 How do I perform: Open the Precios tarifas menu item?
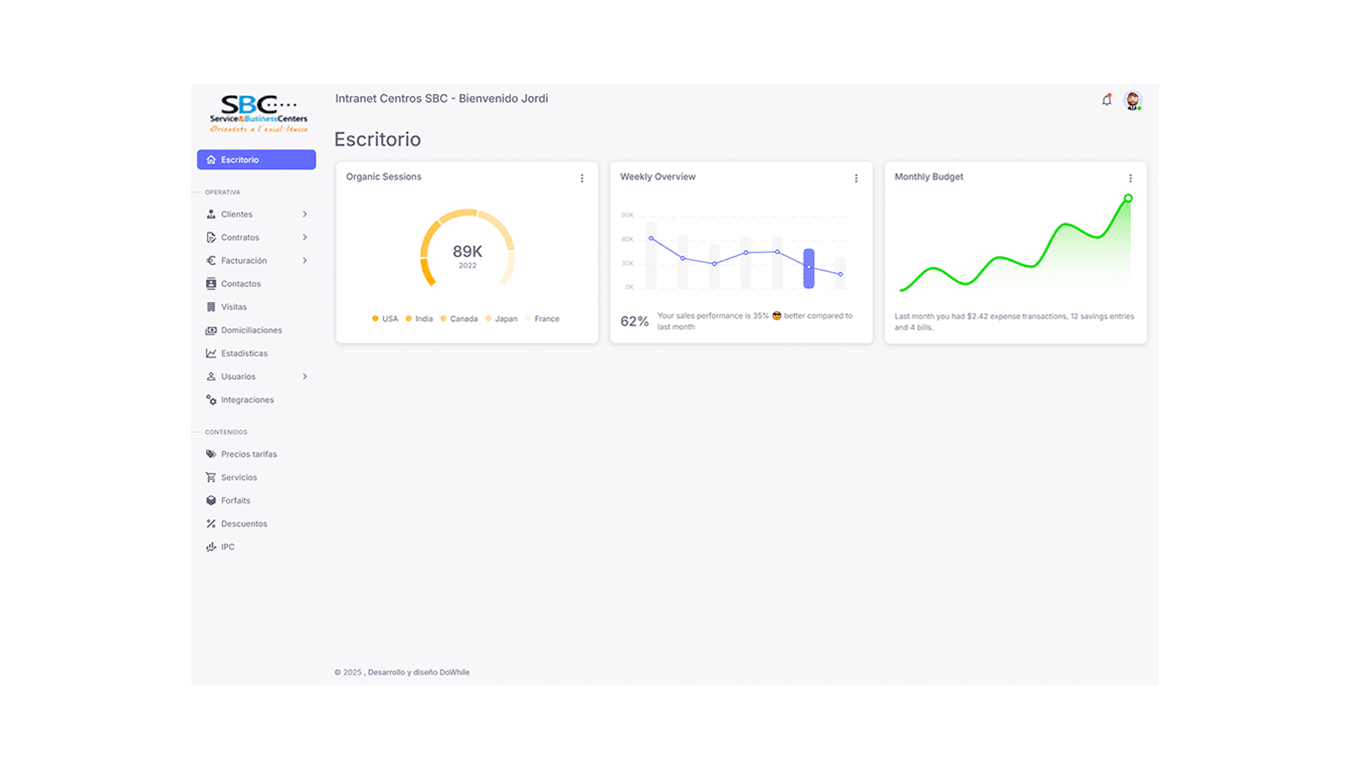[x=248, y=454]
